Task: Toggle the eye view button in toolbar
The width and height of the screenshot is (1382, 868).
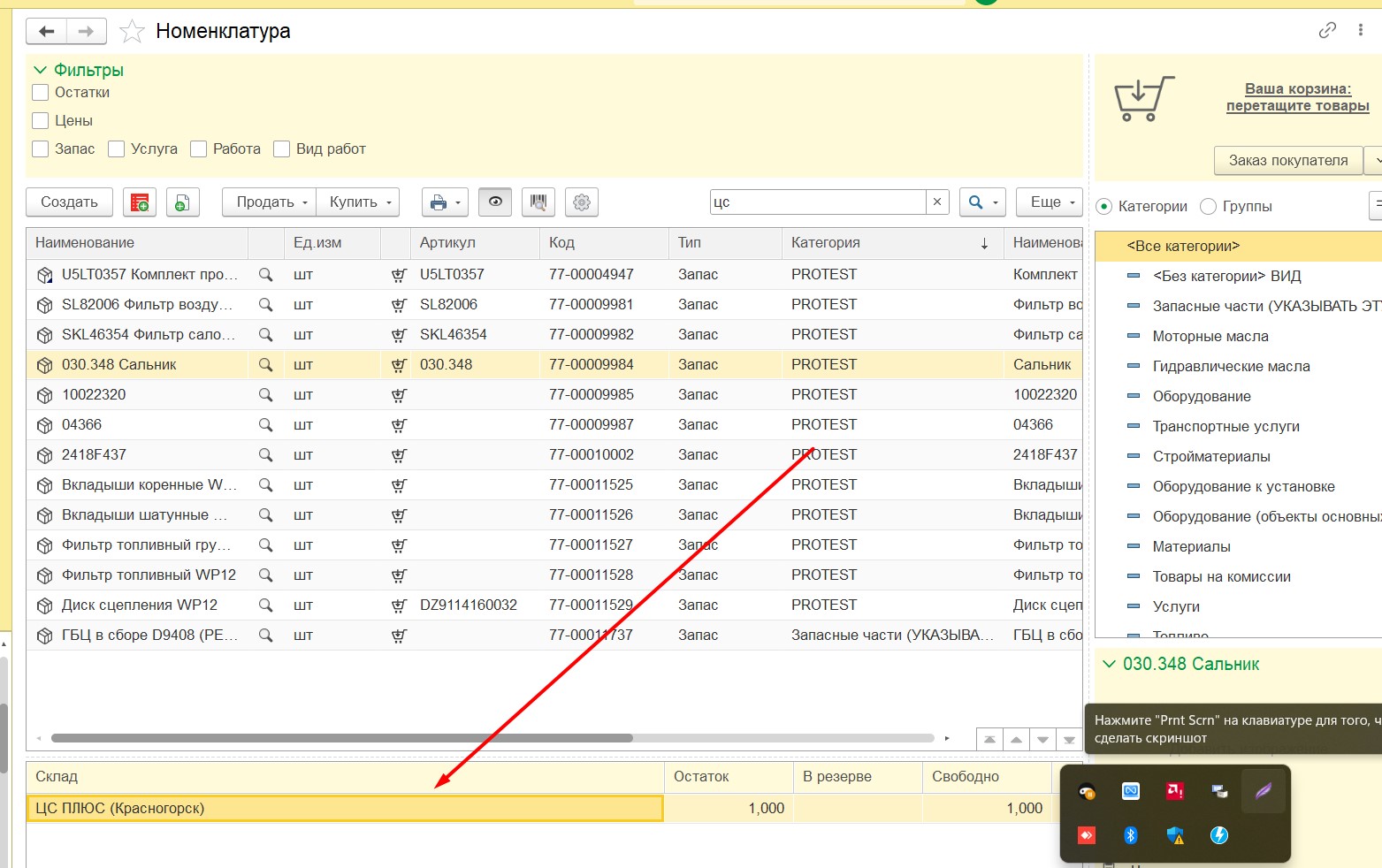Action: click(x=495, y=202)
